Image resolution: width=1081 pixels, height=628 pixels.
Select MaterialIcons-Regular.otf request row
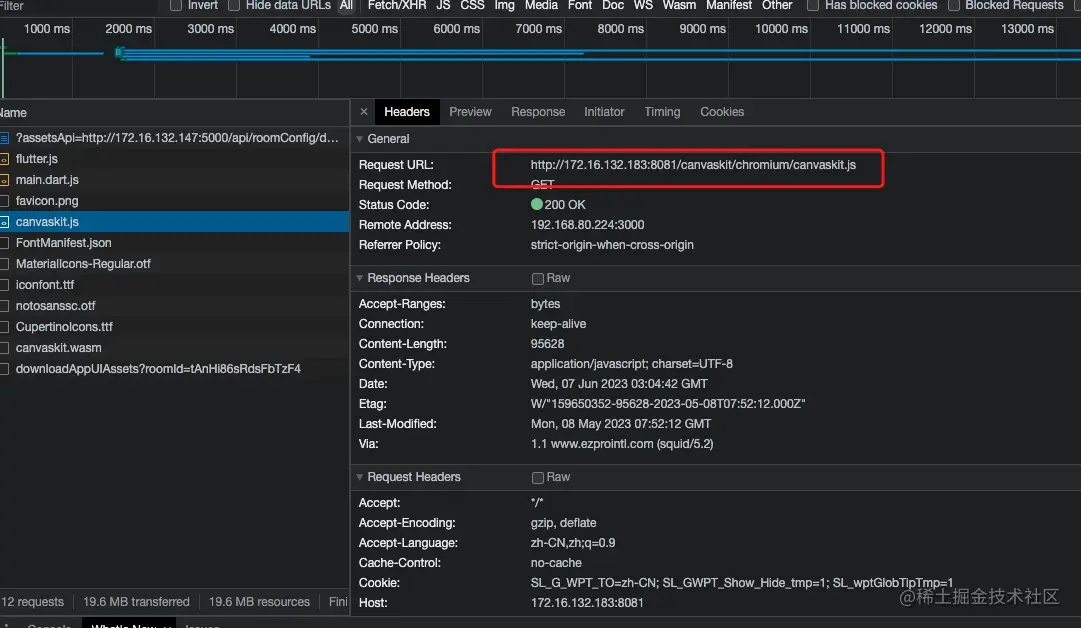coord(174,264)
